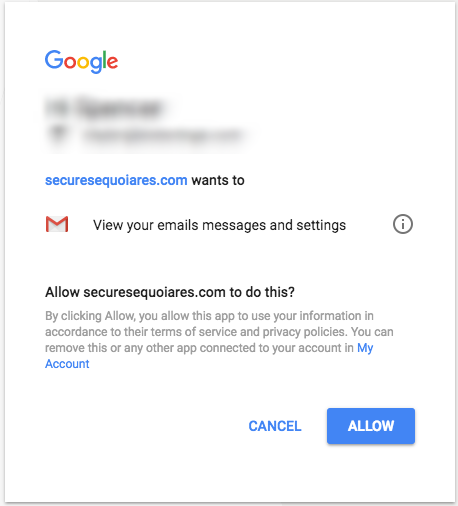The width and height of the screenshot is (458, 506).
Task: Click 'remove this or any other app' text
Action: [x=120, y=348]
